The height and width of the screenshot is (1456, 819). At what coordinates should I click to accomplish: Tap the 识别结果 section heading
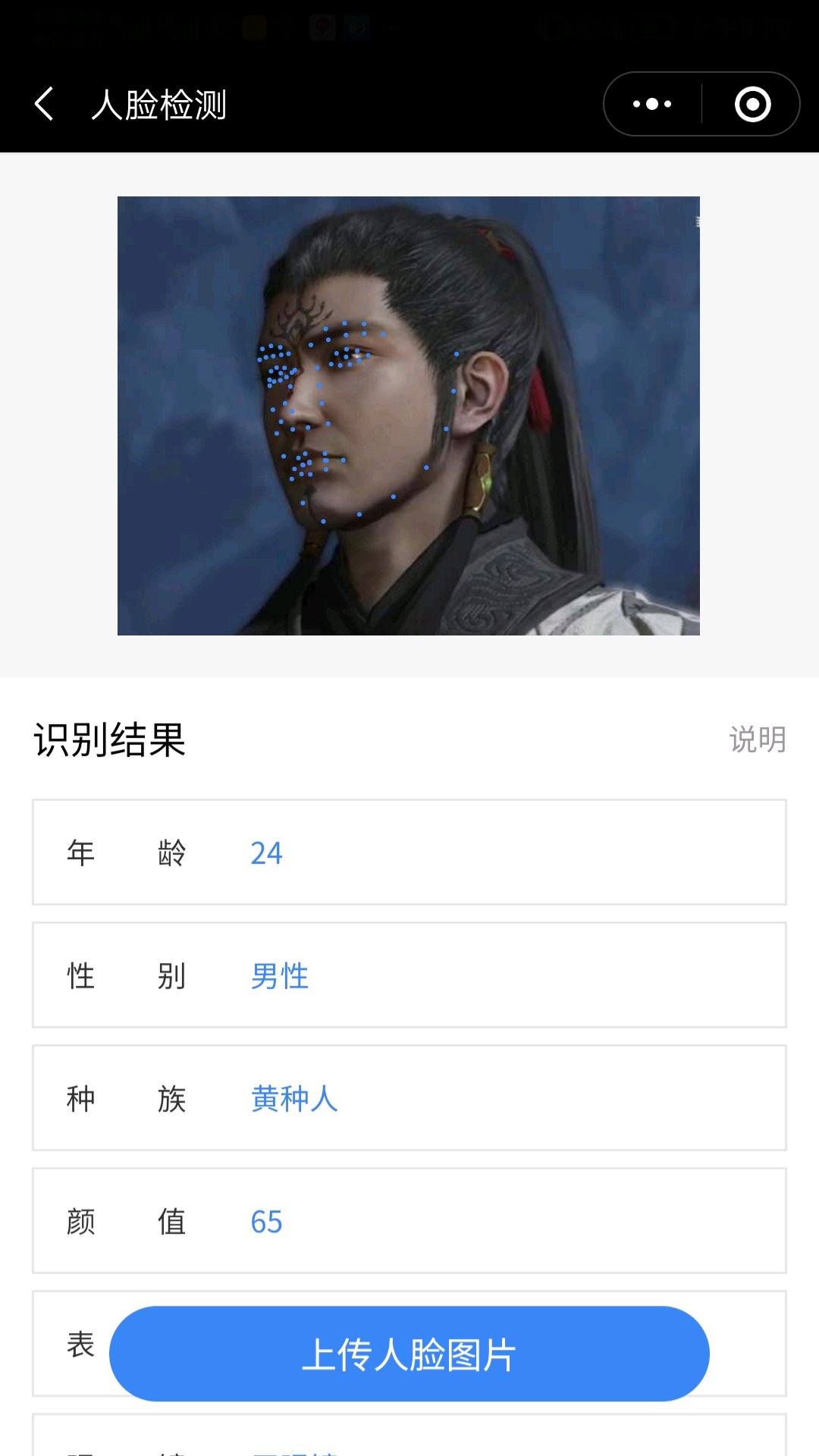(109, 739)
